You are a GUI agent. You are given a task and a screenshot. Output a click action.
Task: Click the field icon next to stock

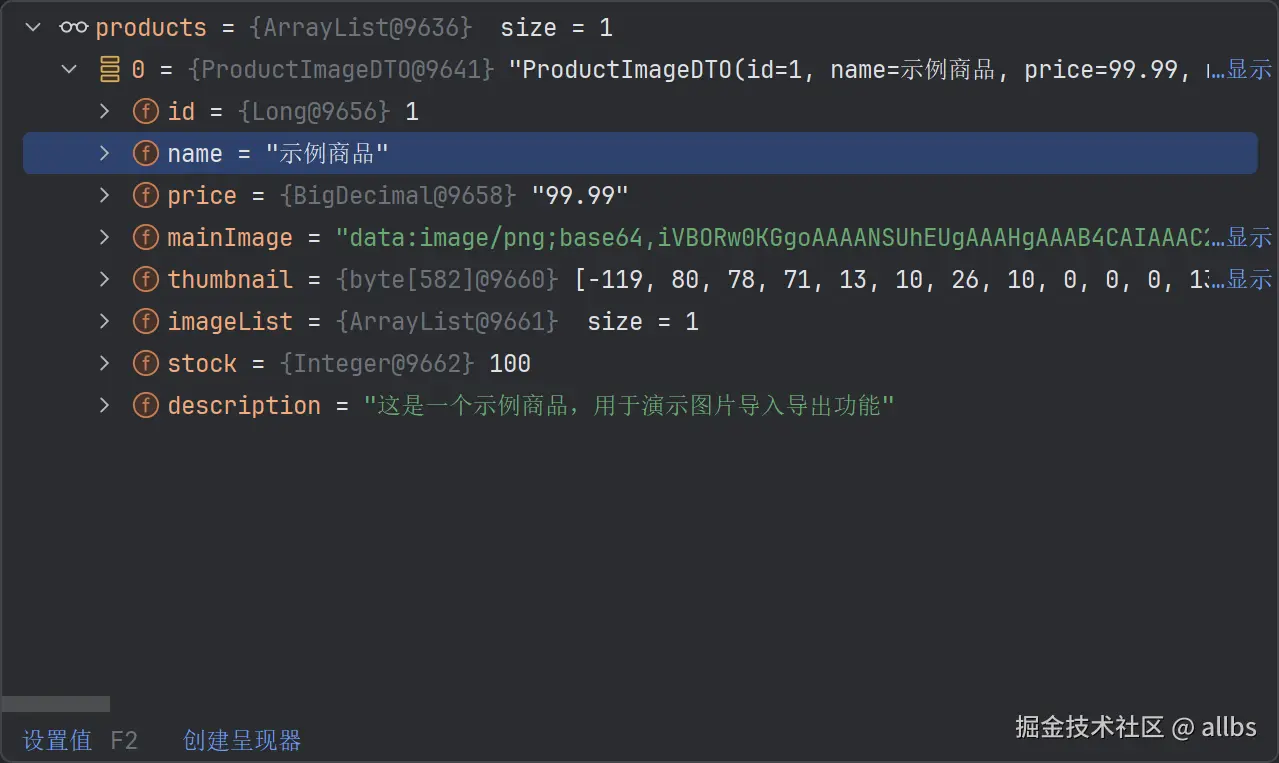point(145,363)
